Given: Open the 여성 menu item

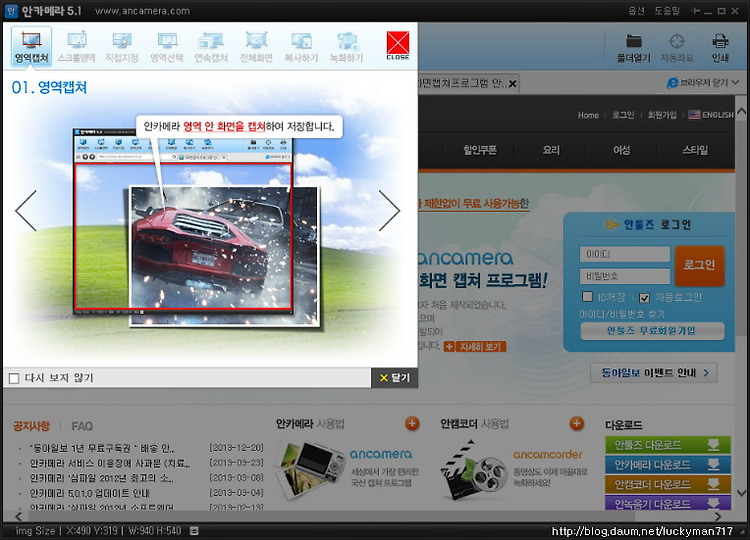Looking at the screenshot, I should (622, 150).
